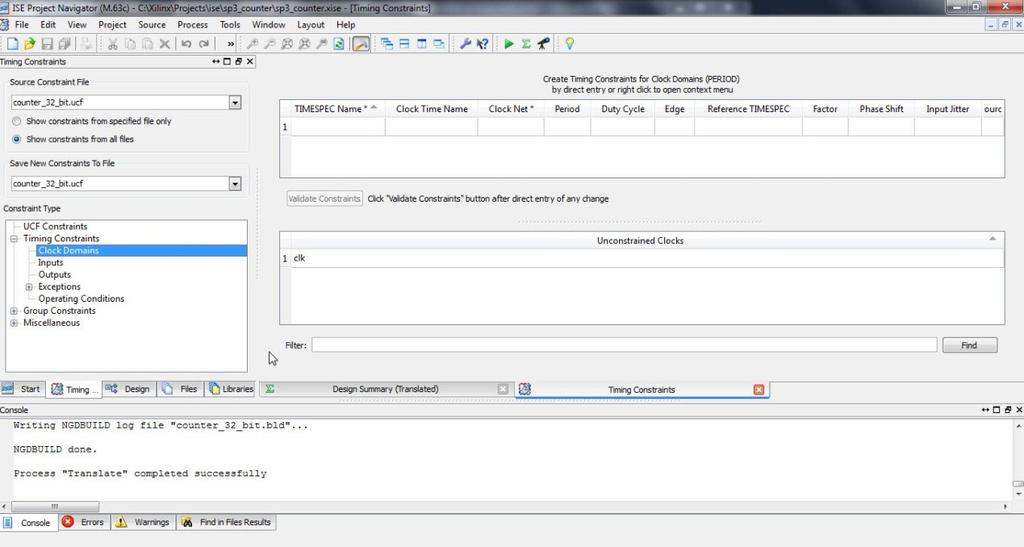Expand the Miscellaneous tree node
Image resolution: width=1024 pixels, height=547 pixels.
(x=14, y=323)
